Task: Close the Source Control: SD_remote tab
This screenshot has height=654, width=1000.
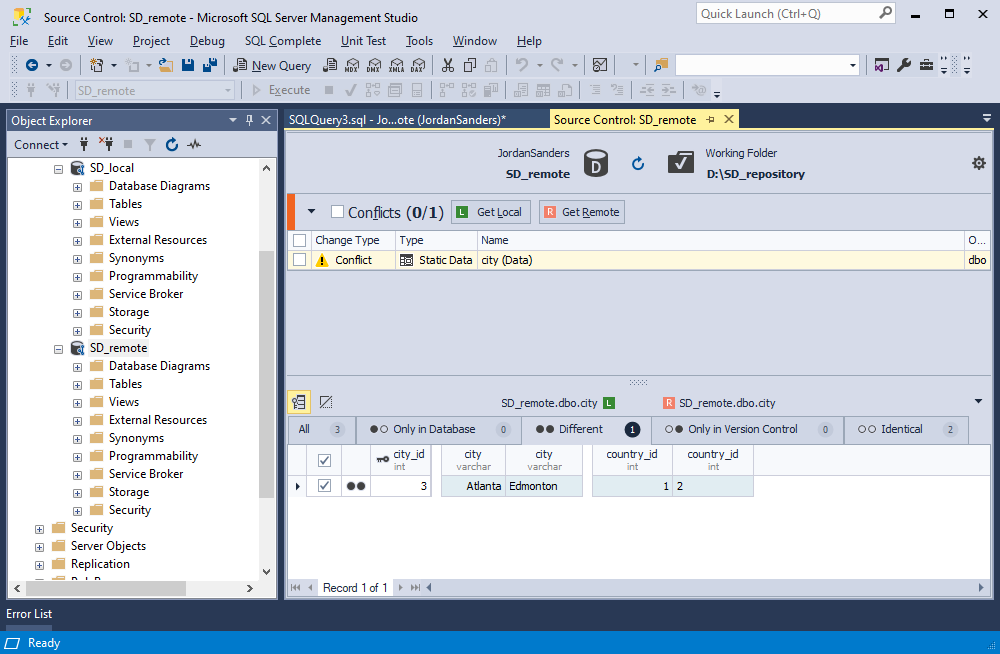Action: (x=729, y=119)
